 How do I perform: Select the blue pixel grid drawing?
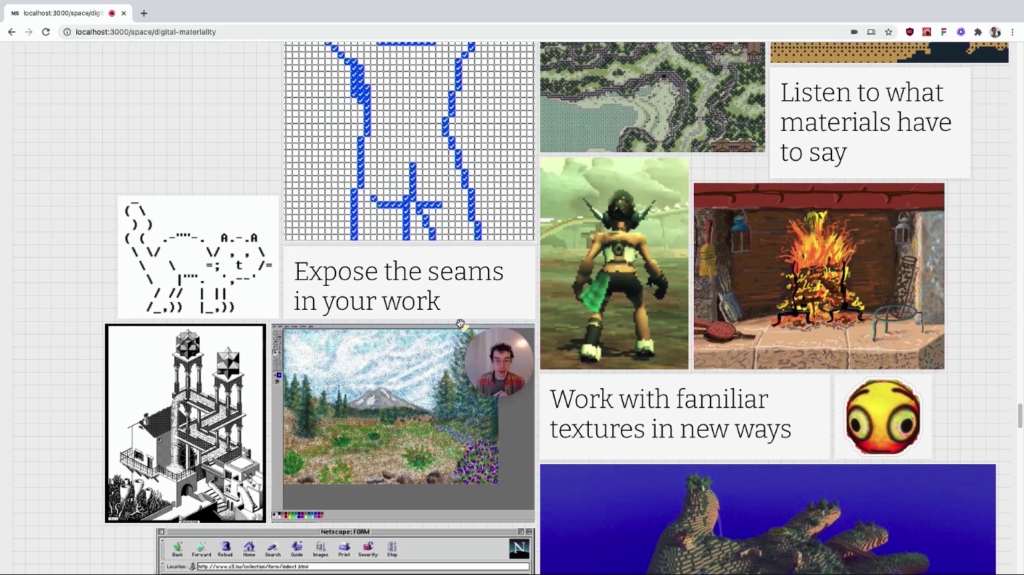(409, 141)
